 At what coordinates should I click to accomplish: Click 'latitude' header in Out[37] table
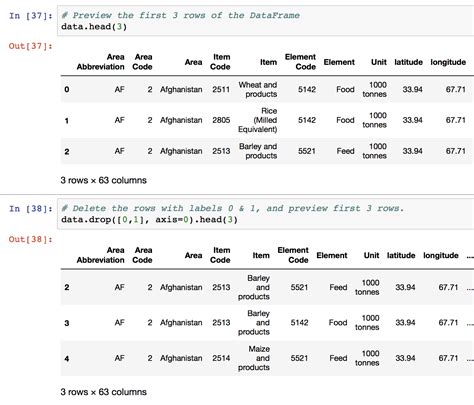click(x=408, y=62)
